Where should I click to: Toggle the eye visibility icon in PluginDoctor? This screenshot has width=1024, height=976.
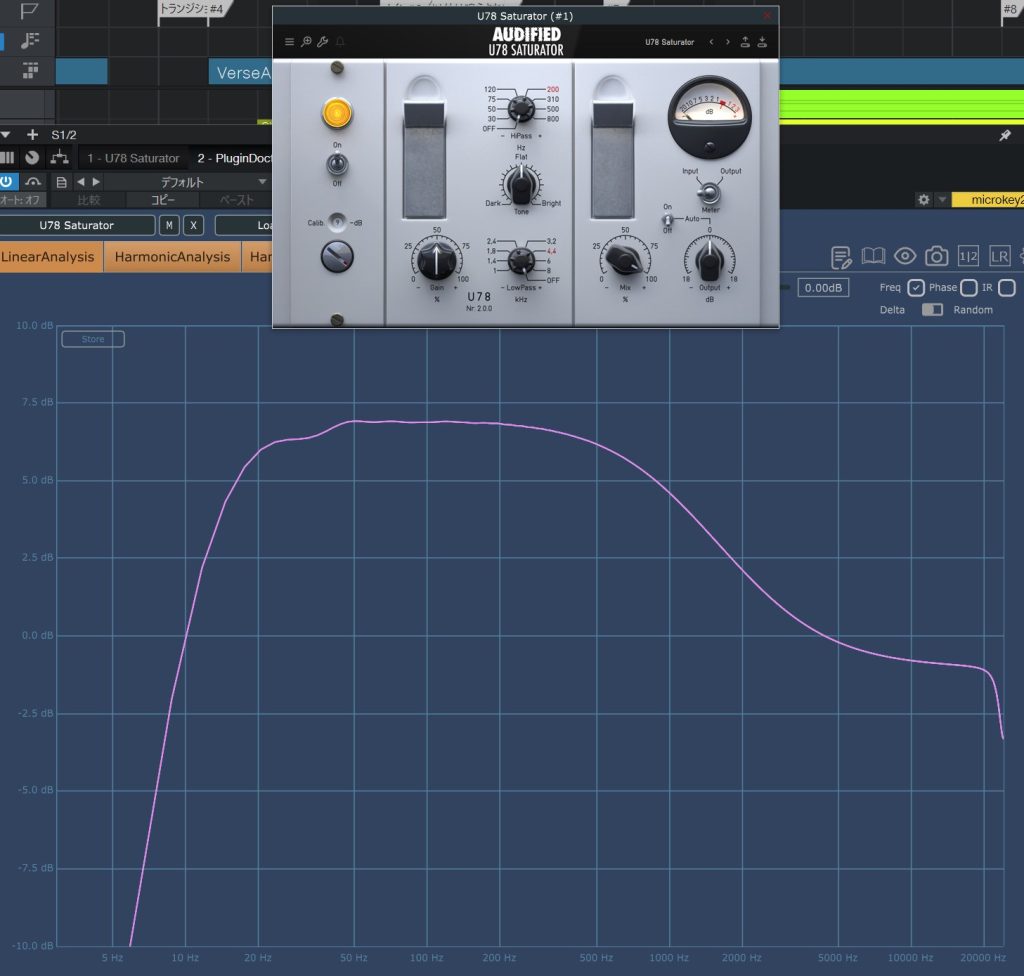point(905,257)
